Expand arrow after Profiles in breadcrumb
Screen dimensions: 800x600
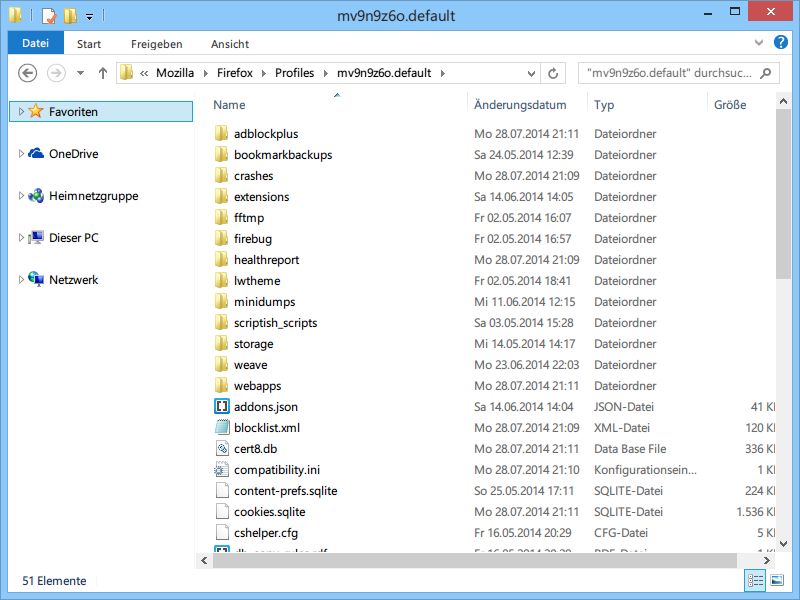(326, 73)
